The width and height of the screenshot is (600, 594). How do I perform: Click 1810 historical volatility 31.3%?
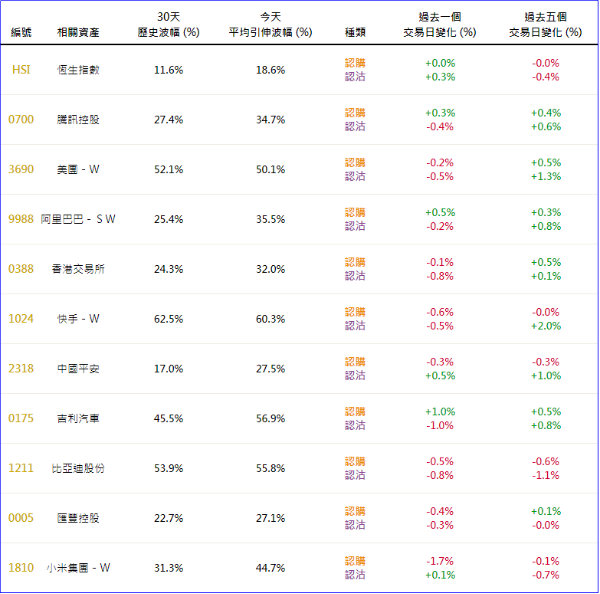(x=168, y=568)
